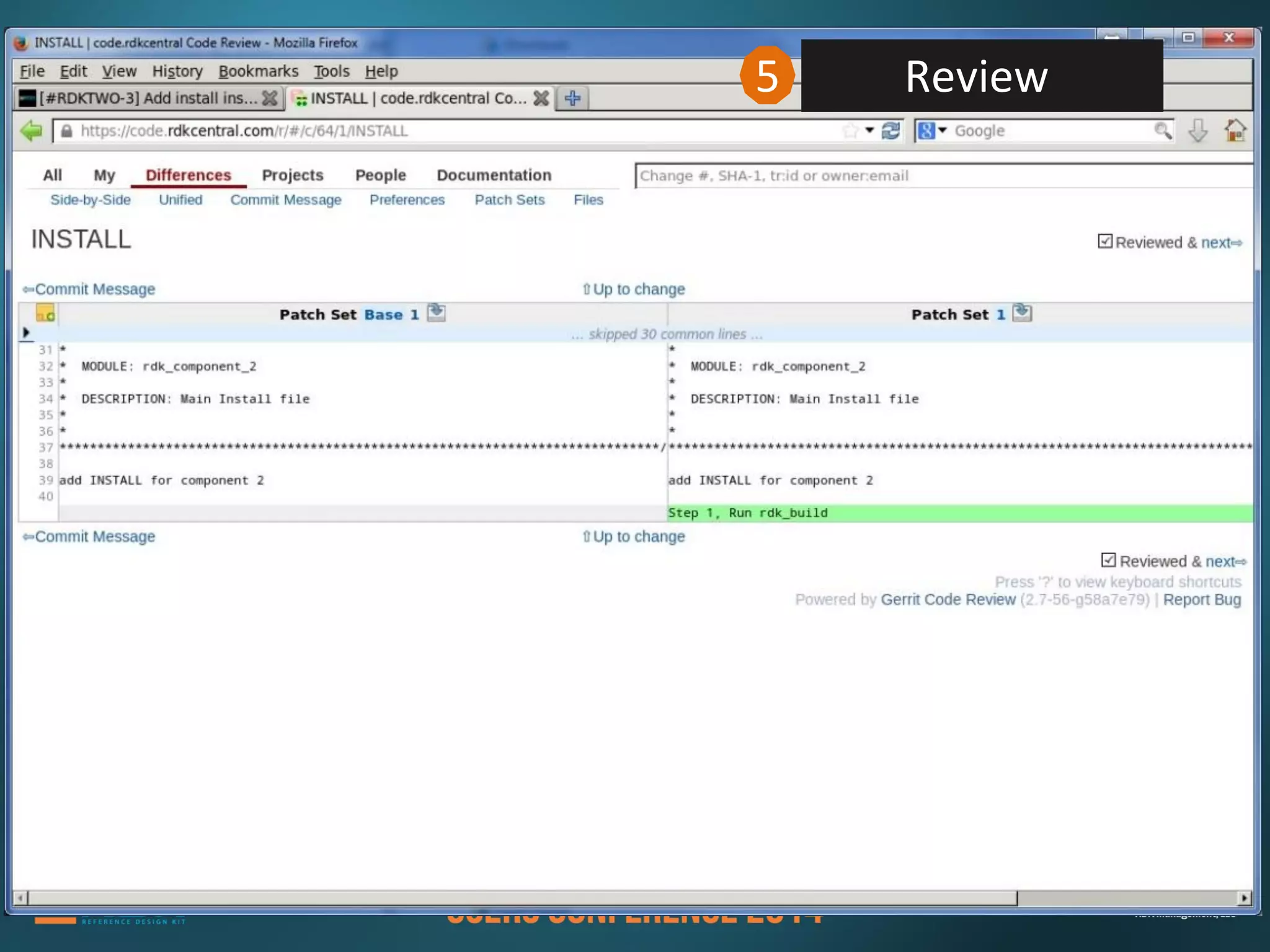Open the Help menu
1270x952 pixels.
point(381,71)
